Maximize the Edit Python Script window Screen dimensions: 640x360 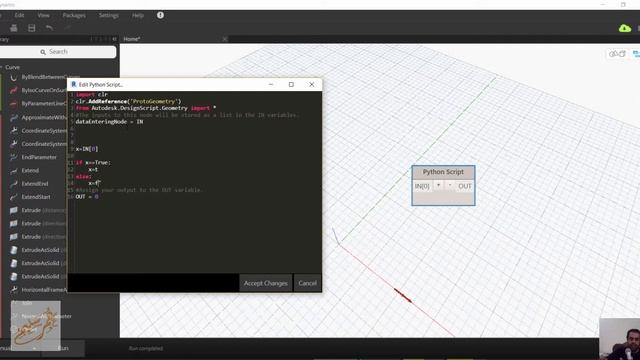point(291,84)
